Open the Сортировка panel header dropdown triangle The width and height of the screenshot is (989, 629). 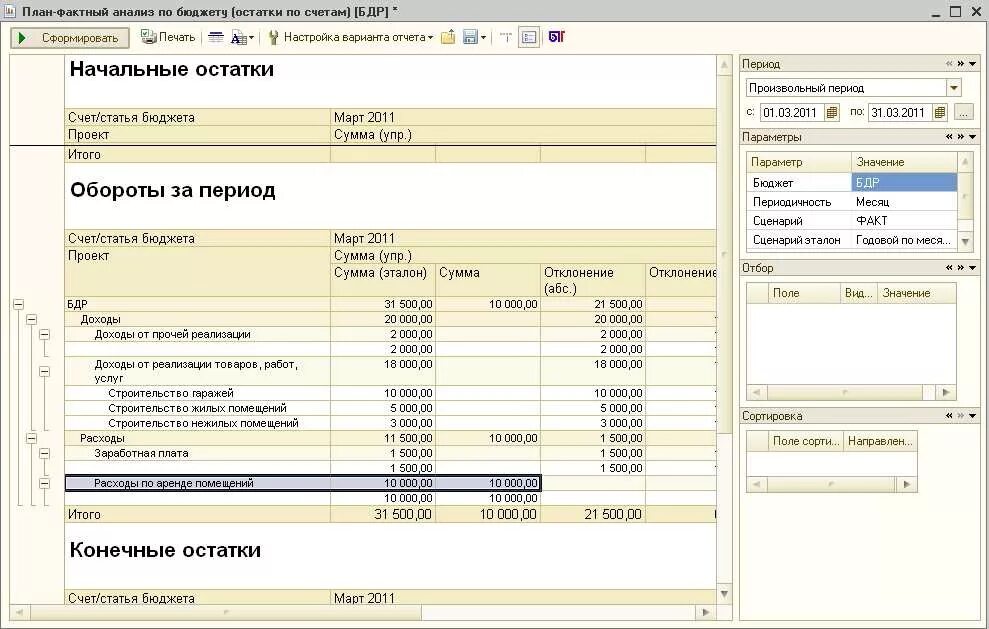973,416
